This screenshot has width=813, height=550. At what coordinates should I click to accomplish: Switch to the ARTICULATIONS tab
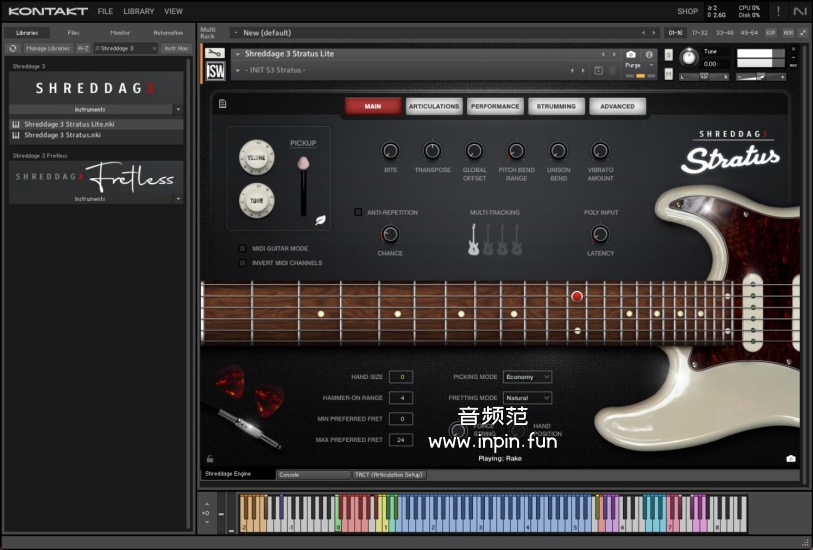point(434,106)
